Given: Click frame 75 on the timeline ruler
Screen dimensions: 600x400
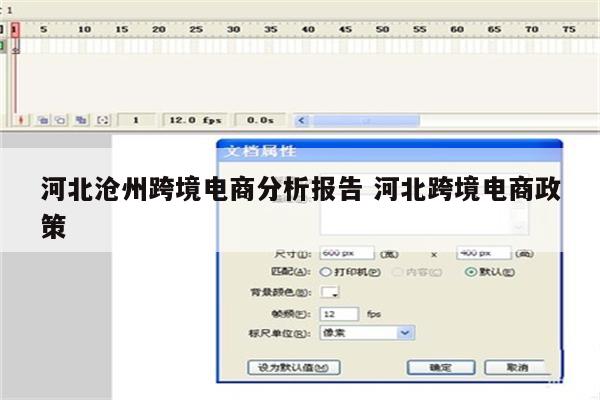Looking at the screenshot, I should click(569, 29).
